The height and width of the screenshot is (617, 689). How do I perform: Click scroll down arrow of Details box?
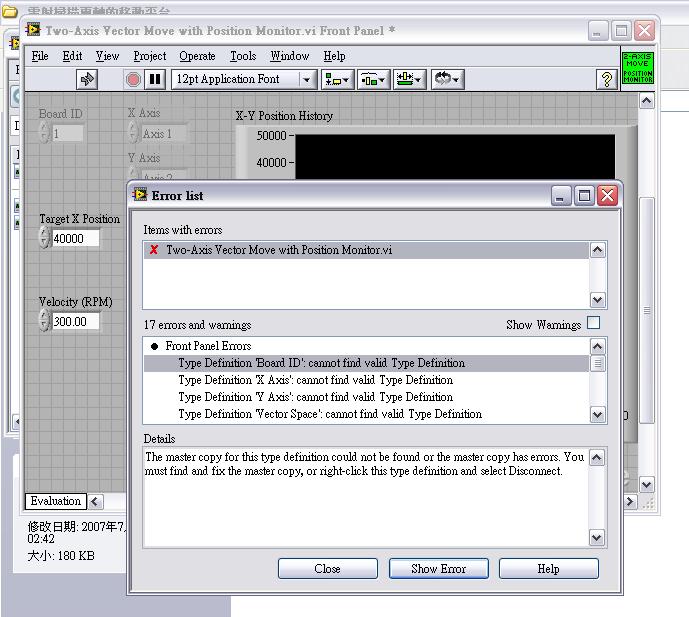(597, 537)
